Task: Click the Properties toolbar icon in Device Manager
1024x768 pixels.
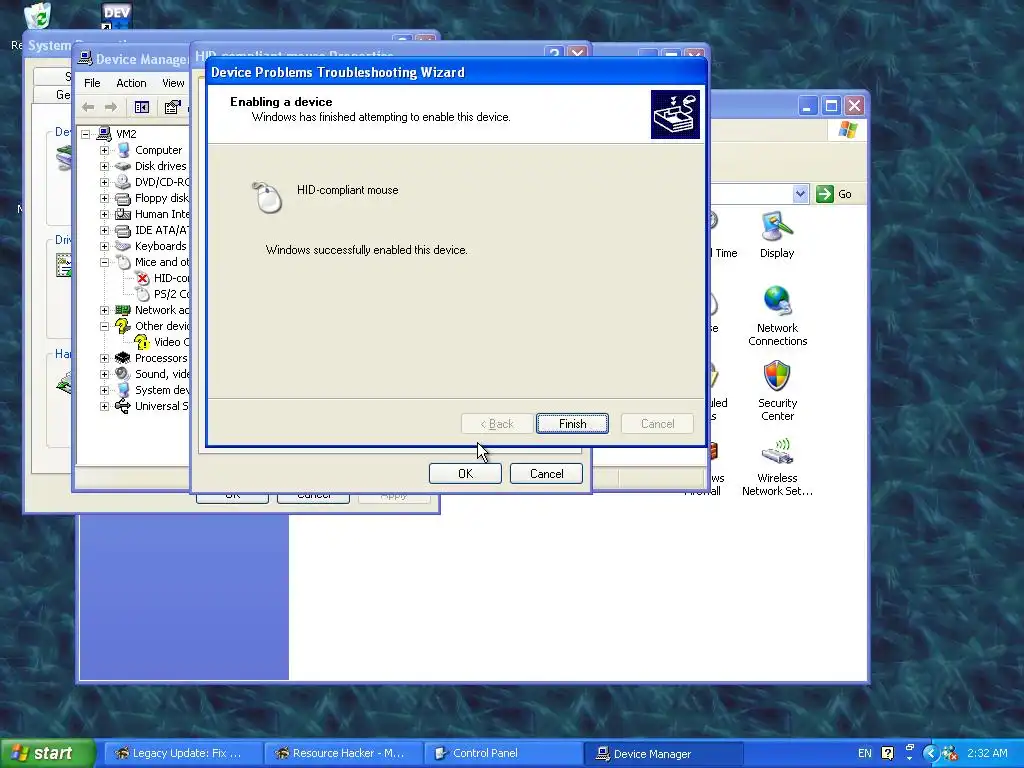Action: pyautogui.click(x=172, y=107)
